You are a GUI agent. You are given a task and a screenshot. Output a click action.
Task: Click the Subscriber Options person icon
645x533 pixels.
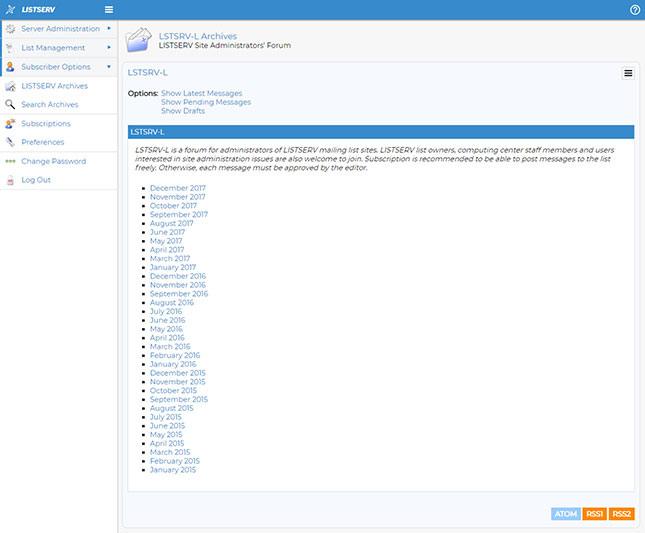[x=10, y=67]
